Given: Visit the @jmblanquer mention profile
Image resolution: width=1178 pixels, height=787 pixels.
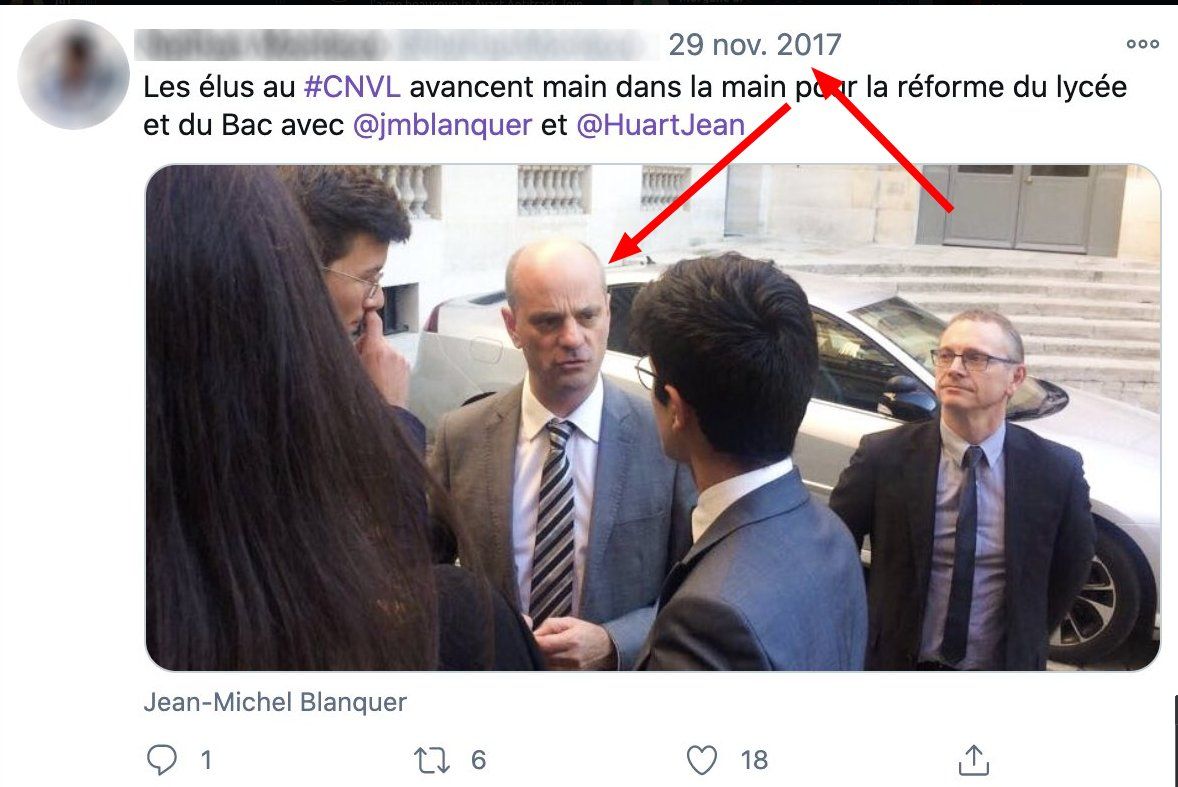Looking at the screenshot, I should [443, 125].
